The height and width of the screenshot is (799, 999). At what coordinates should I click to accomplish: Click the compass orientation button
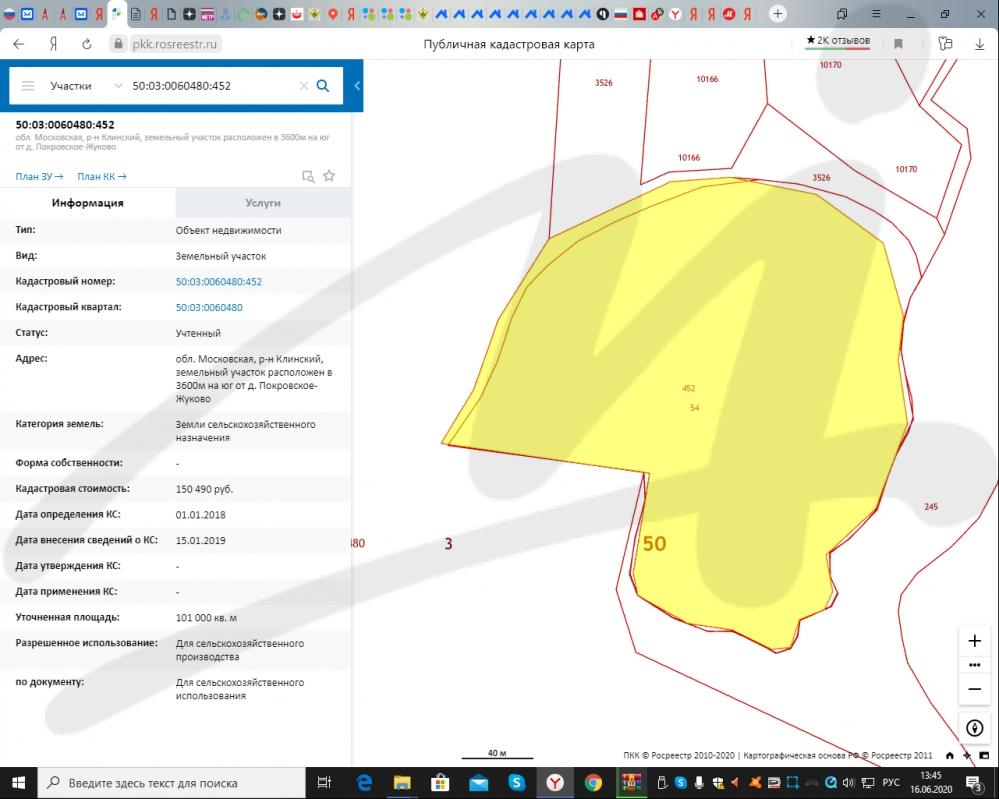[974, 728]
